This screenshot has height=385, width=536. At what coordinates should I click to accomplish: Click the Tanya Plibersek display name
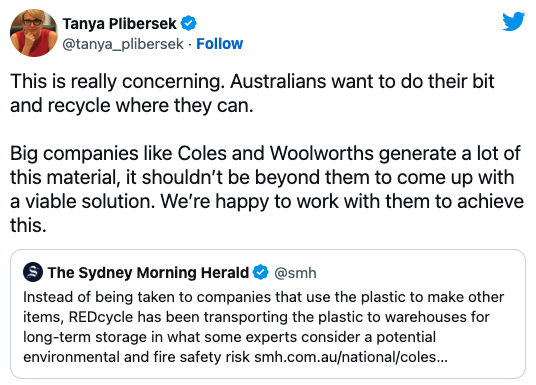(120, 24)
